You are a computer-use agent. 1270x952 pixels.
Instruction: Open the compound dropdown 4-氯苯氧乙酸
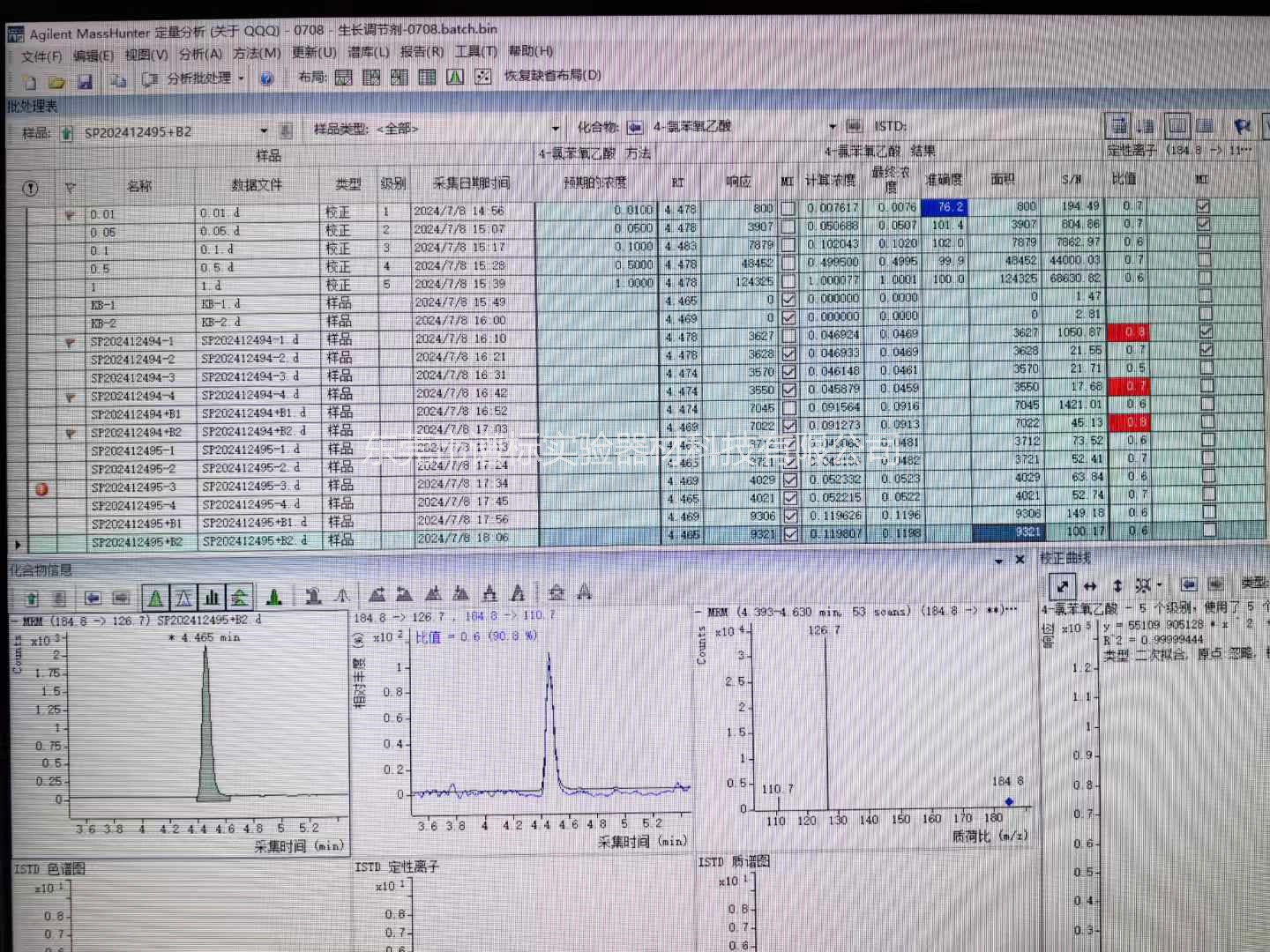[832, 127]
